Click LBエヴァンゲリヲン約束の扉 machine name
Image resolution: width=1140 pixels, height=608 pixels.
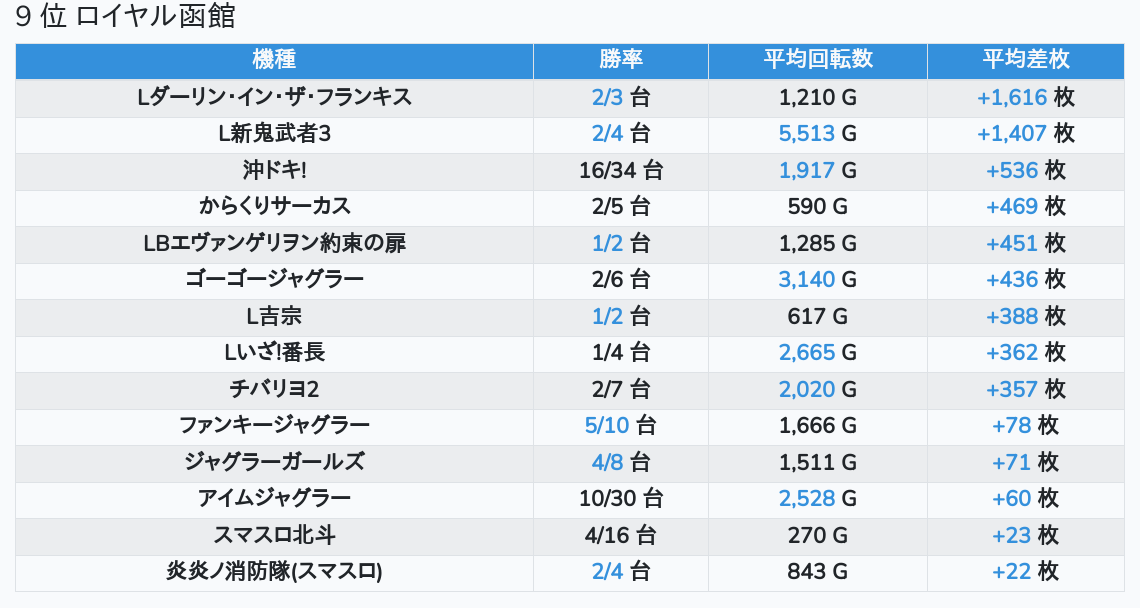(x=274, y=243)
